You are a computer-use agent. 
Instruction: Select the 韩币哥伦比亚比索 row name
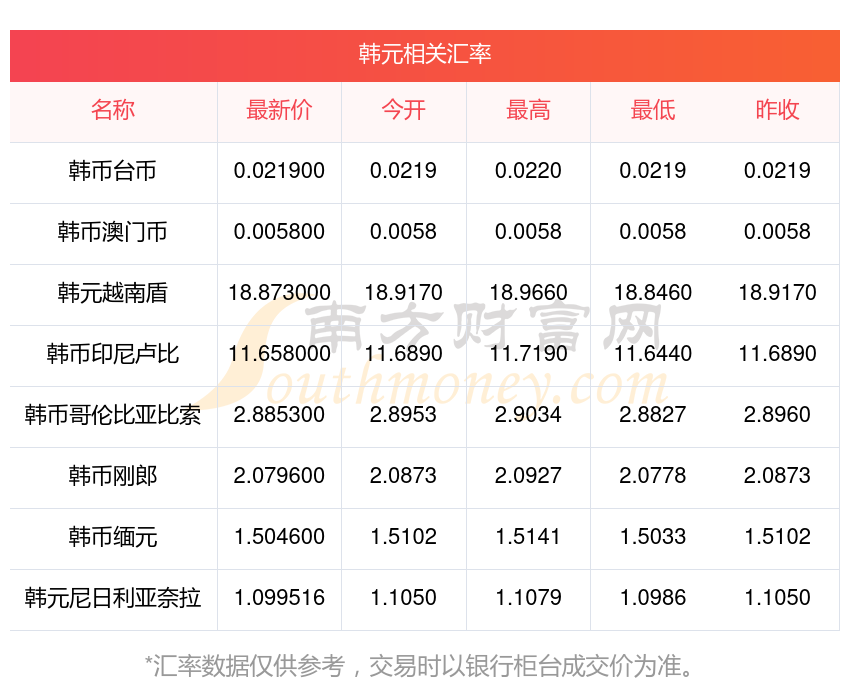pyautogui.click(x=113, y=415)
